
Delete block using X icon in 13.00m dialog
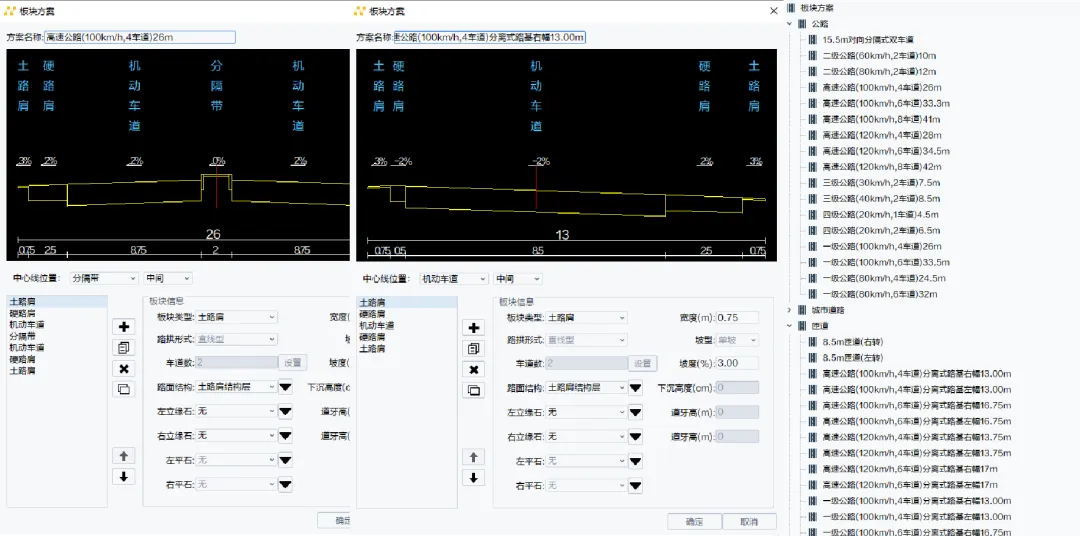(x=473, y=369)
